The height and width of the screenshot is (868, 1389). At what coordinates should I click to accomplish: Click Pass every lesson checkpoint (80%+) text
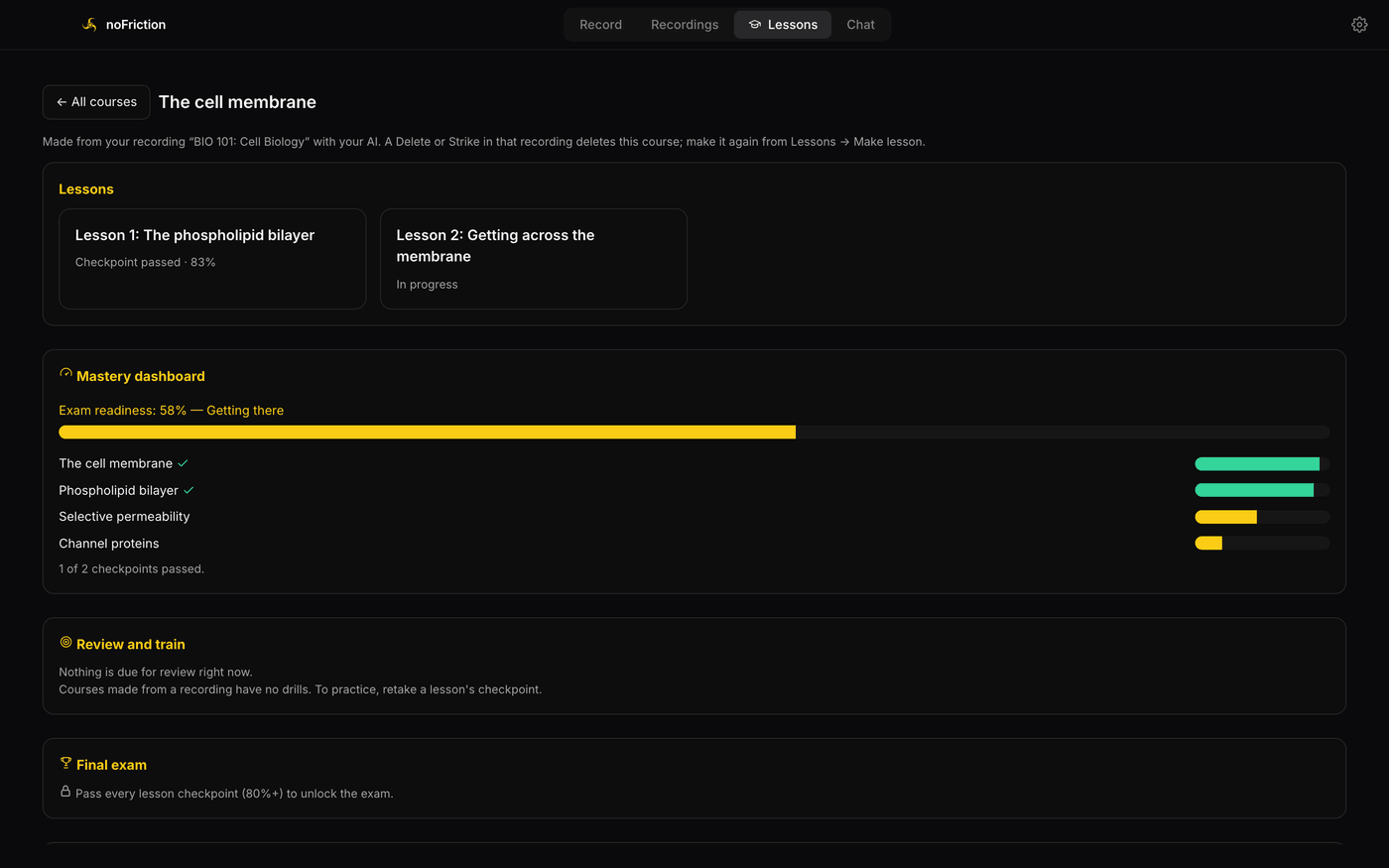point(234,794)
